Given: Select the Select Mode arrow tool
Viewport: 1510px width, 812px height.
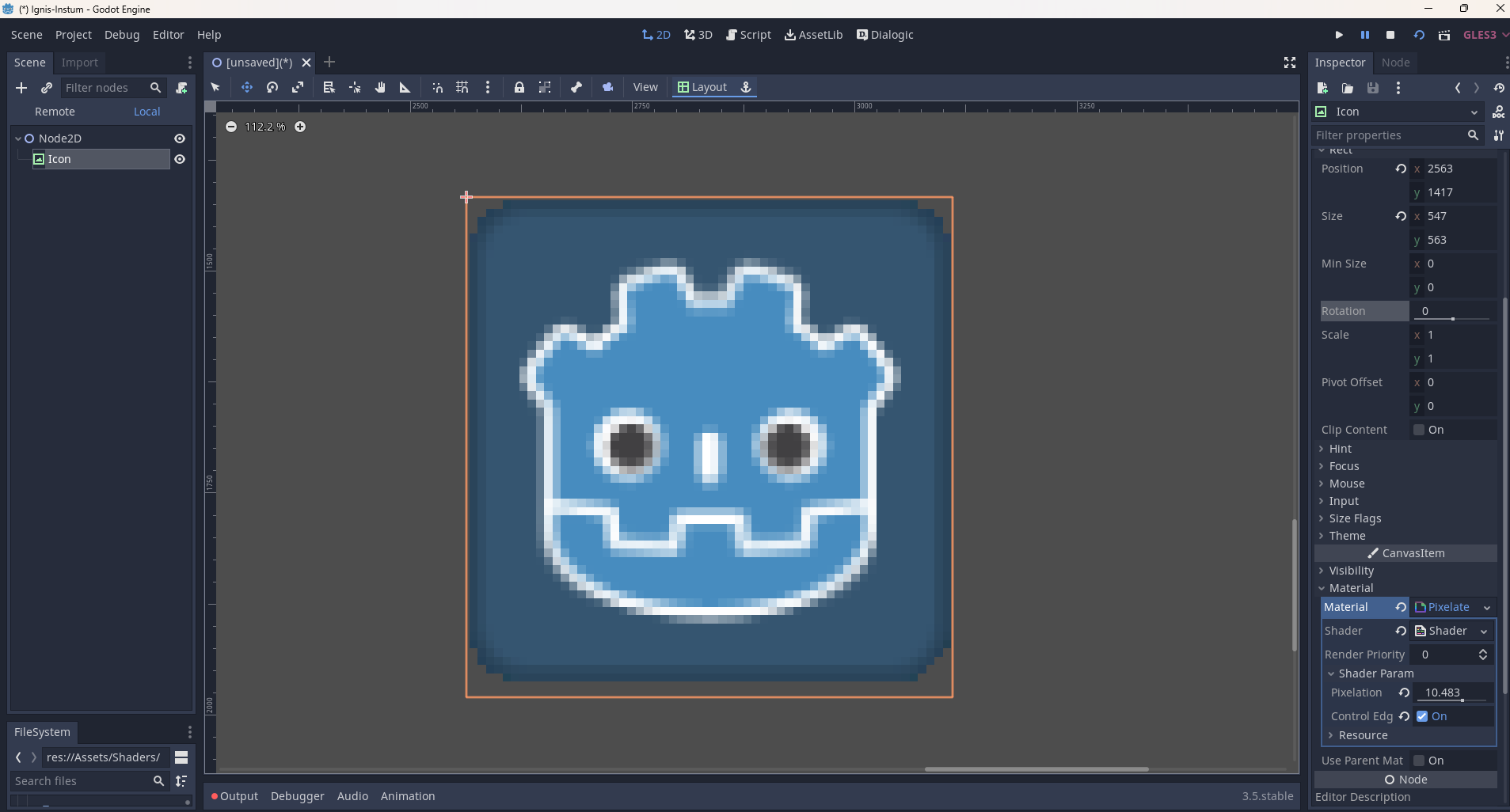Looking at the screenshot, I should (x=215, y=87).
